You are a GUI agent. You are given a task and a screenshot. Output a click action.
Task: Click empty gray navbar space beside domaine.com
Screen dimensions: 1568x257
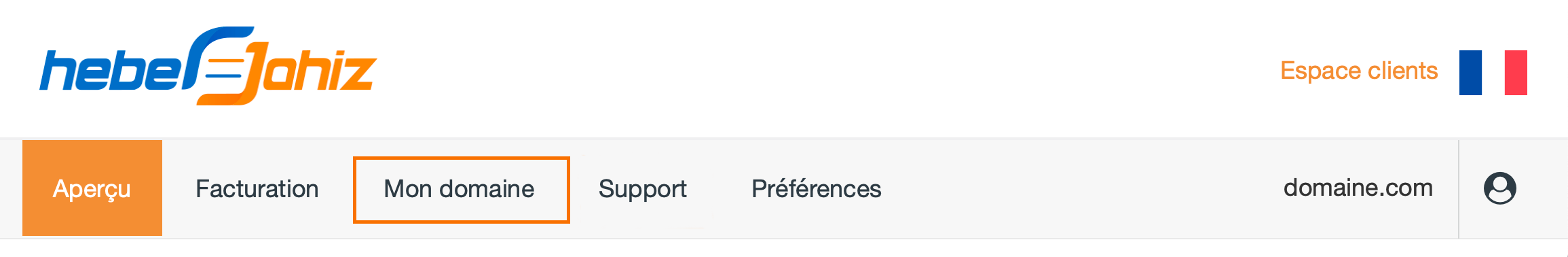click(1086, 189)
